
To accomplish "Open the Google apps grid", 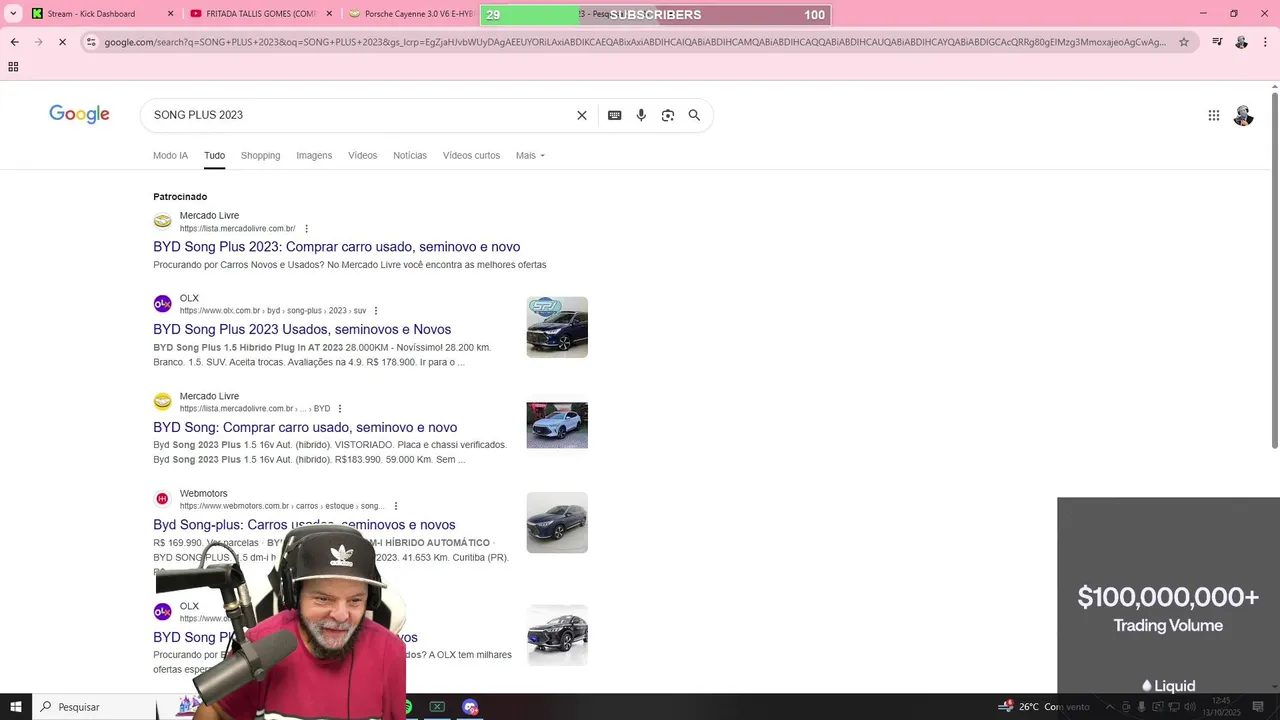I will [1213, 115].
